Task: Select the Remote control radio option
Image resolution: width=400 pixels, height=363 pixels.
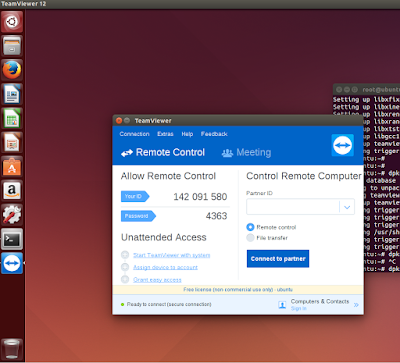Action: point(250,227)
